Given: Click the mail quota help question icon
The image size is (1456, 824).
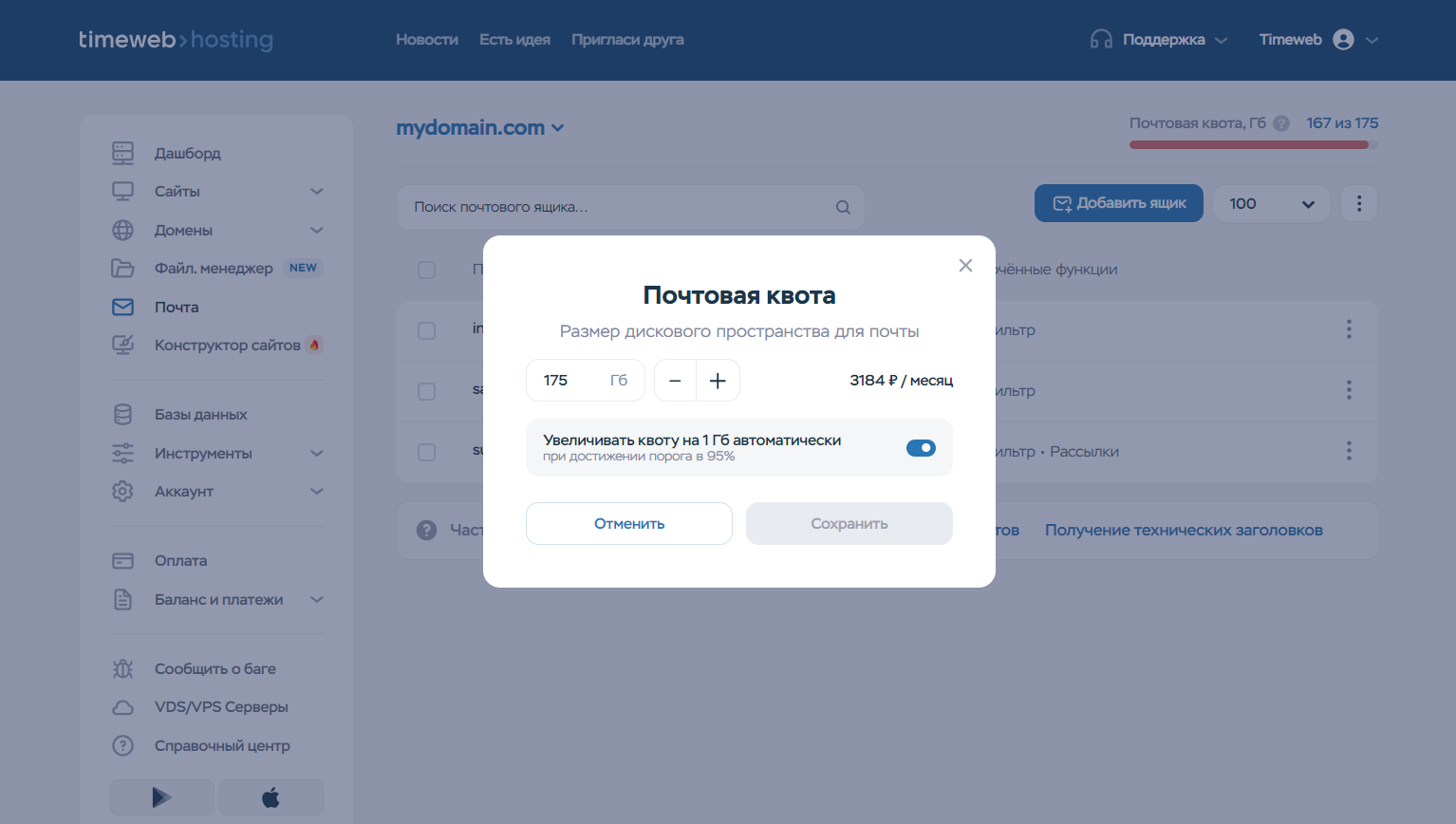Looking at the screenshot, I should coord(1281,123).
